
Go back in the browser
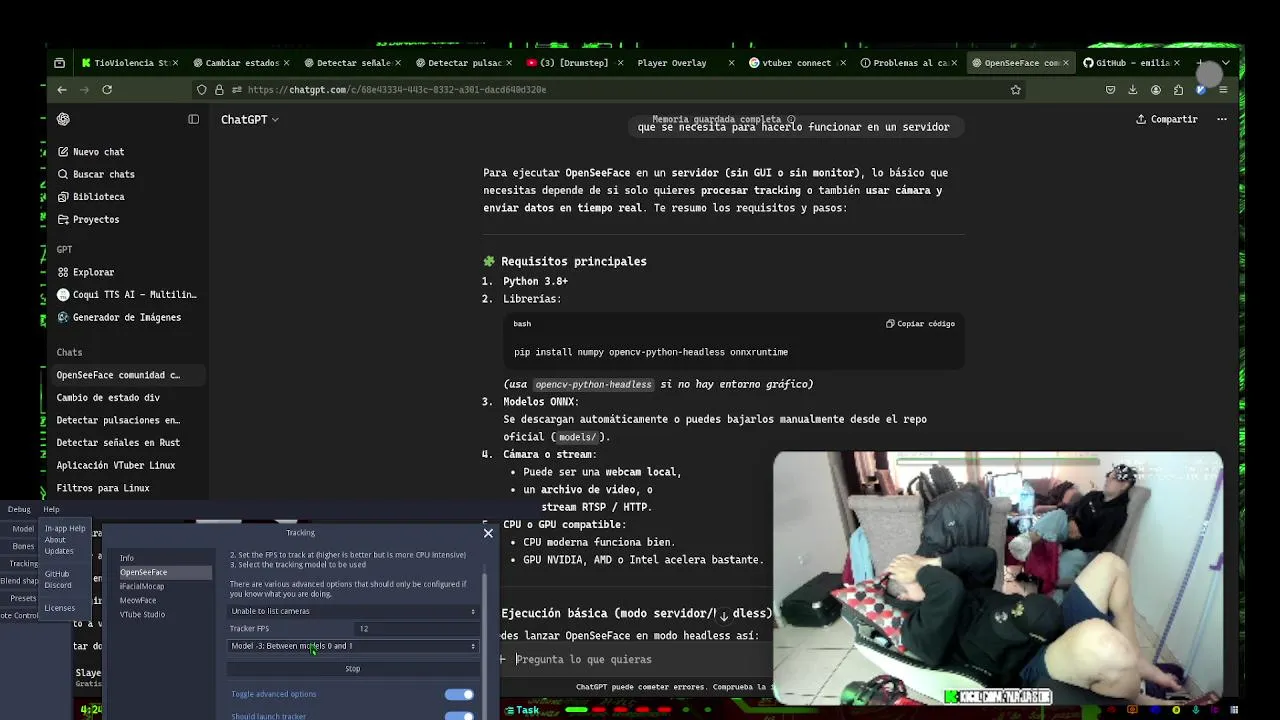(x=62, y=89)
